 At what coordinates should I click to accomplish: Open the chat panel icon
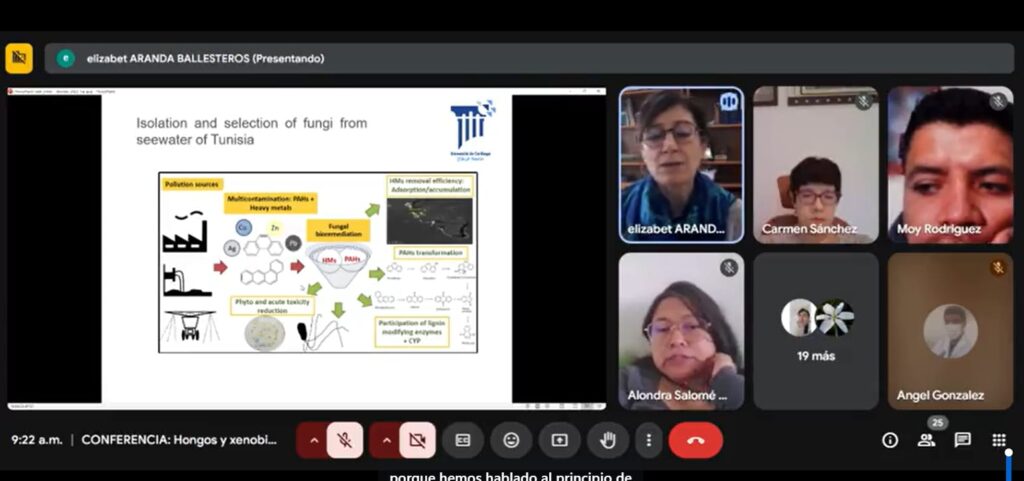[x=962, y=440]
